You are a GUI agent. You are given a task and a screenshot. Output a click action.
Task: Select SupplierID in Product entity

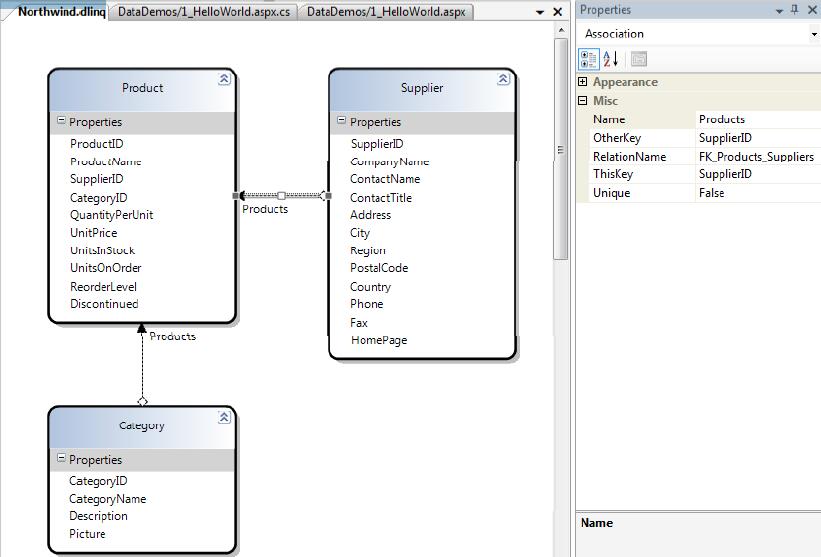pyautogui.click(x=97, y=179)
